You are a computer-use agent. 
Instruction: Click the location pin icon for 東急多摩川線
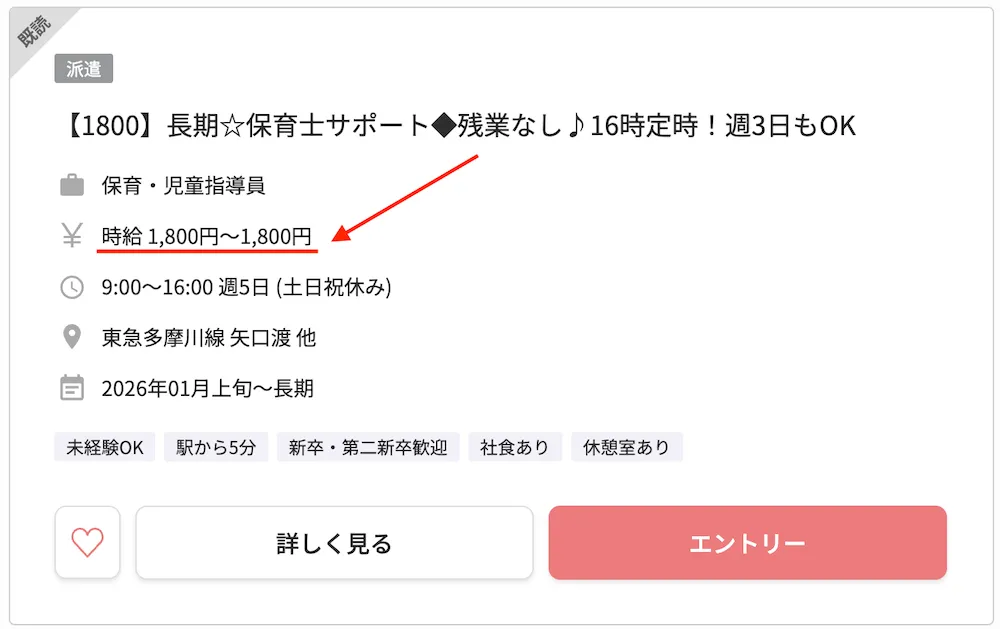tap(70, 337)
